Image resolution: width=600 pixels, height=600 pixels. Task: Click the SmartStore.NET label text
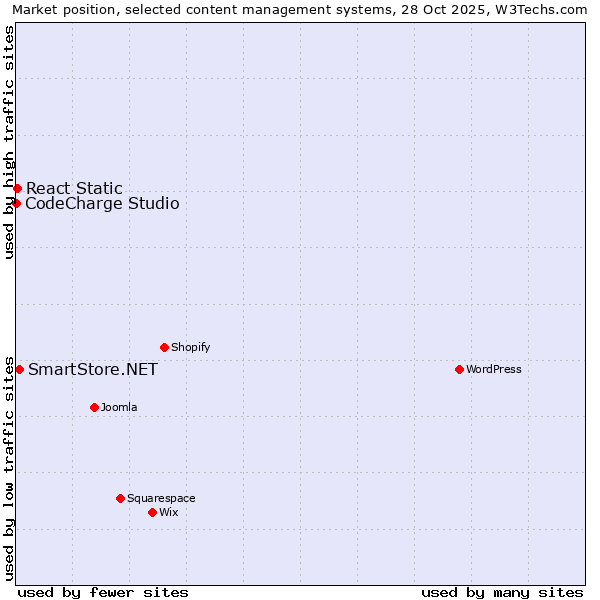pos(92,370)
